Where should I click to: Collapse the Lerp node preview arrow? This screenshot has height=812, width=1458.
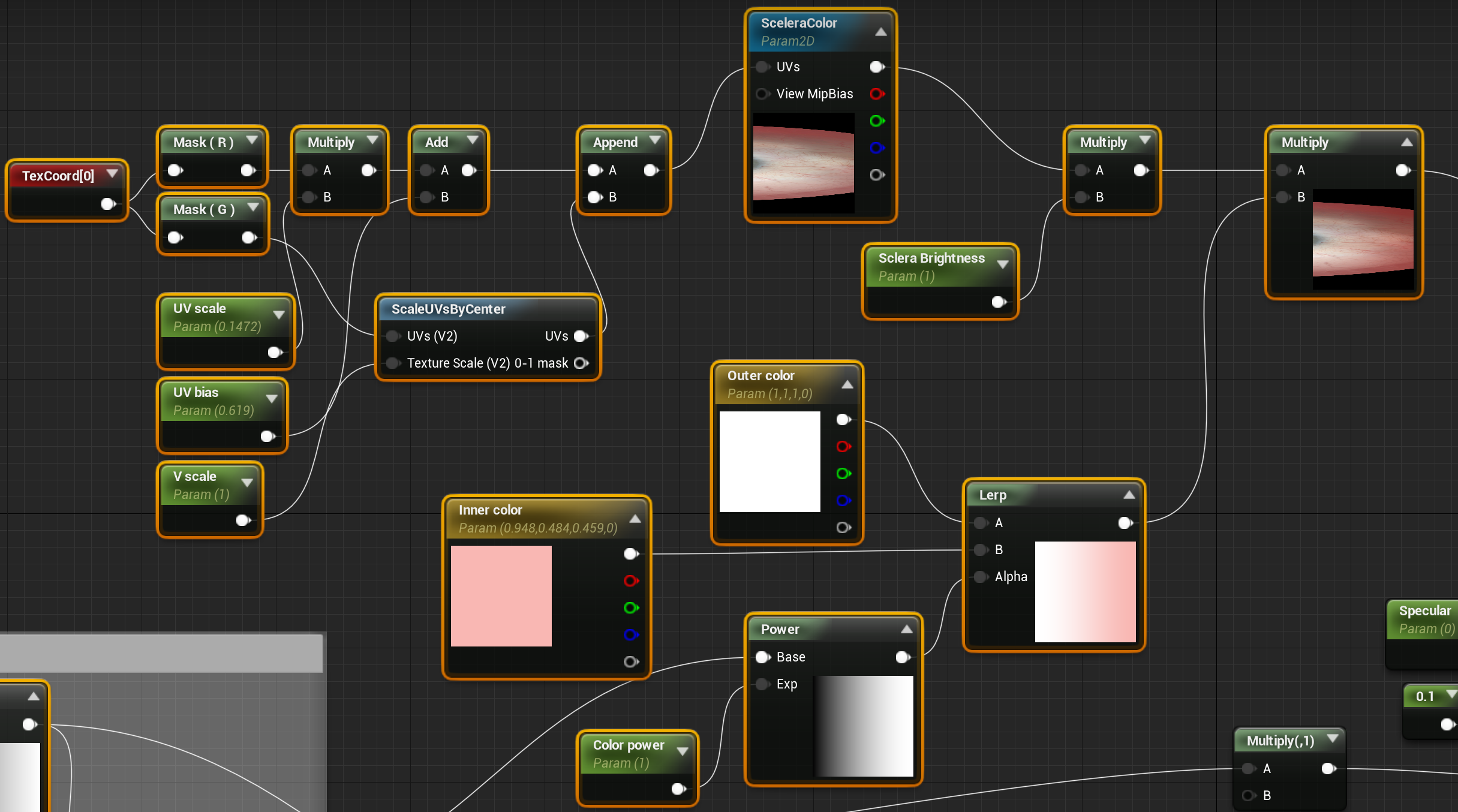point(1129,495)
